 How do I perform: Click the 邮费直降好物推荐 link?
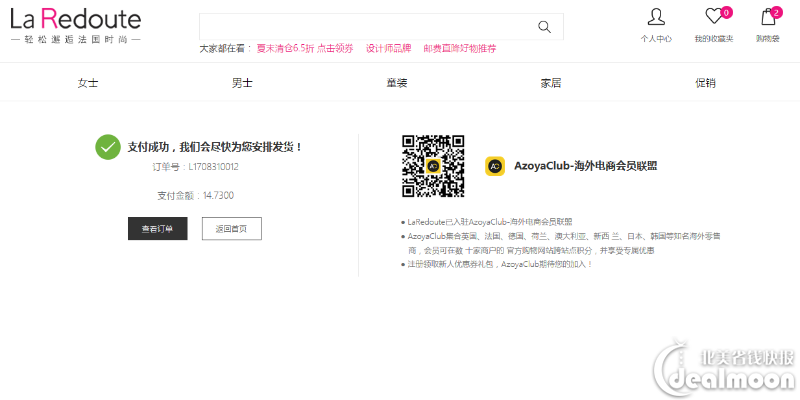[459, 48]
